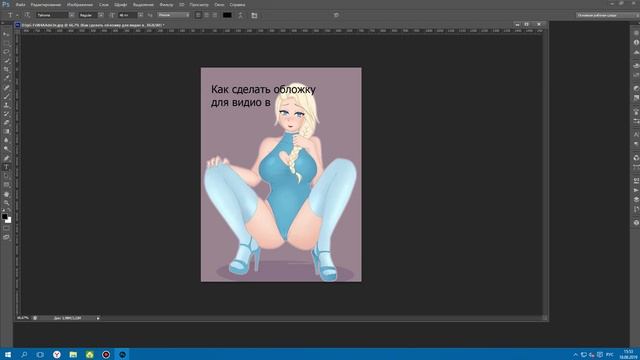Open the Tahoma font family dropdown
This screenshot has width=640, height=360.
coord(71,15)
